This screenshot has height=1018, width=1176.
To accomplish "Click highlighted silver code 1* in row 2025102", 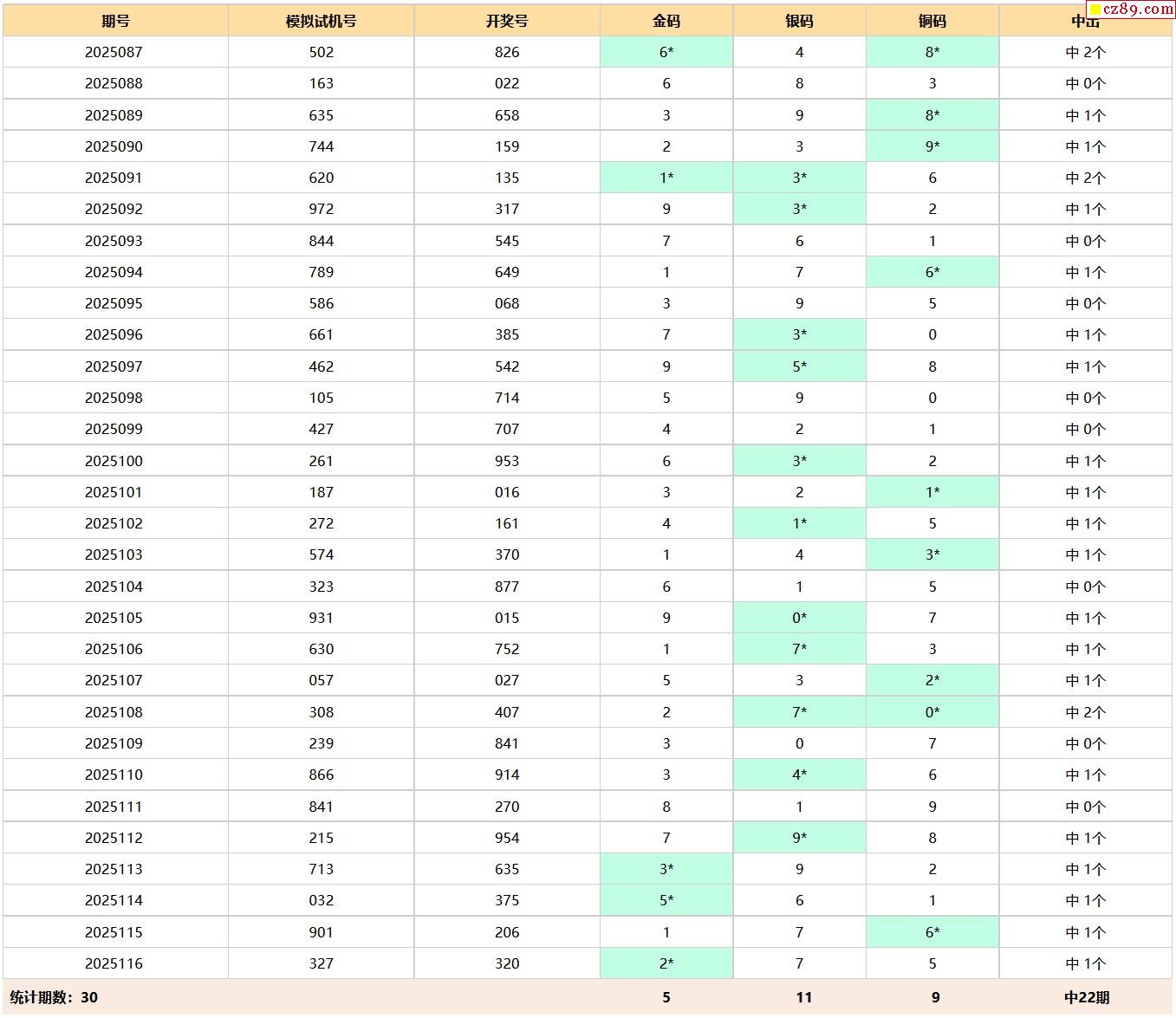I will click(x=799, y=523).
